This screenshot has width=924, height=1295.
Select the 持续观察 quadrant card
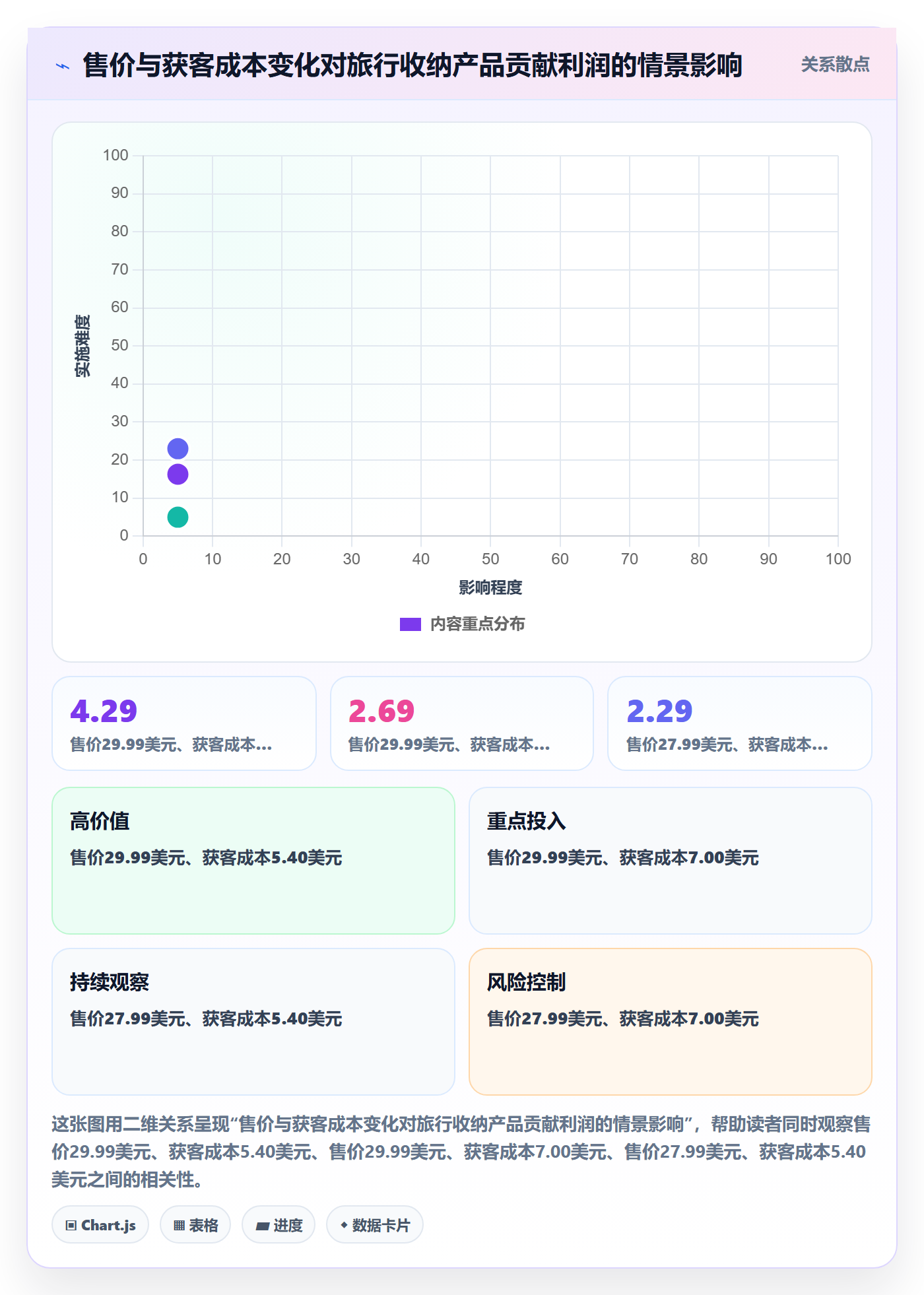pyautogui.click(x=253, y=1022)
